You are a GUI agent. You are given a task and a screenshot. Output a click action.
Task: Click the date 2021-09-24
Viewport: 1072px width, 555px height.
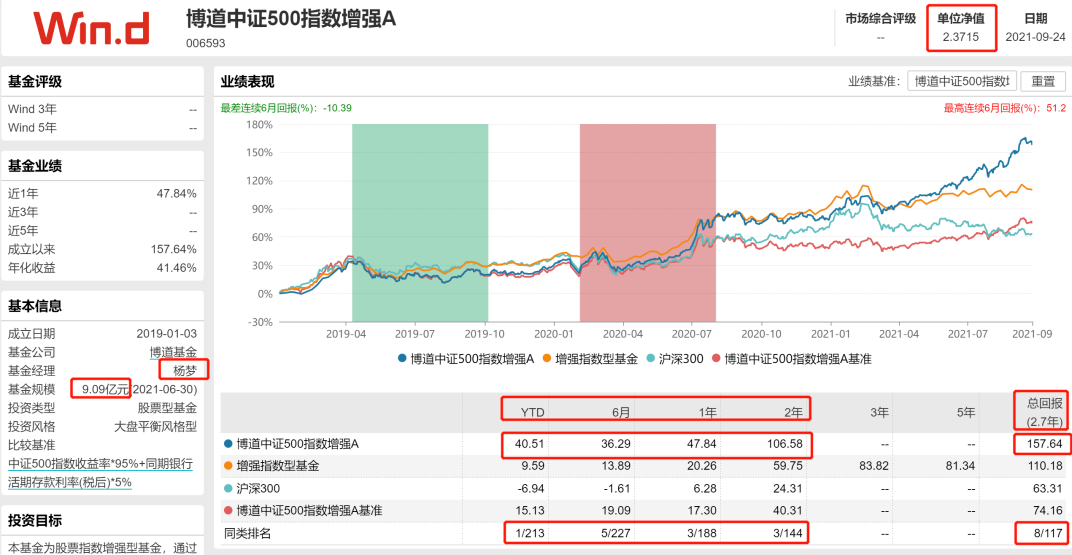(x=1035, y=38)
